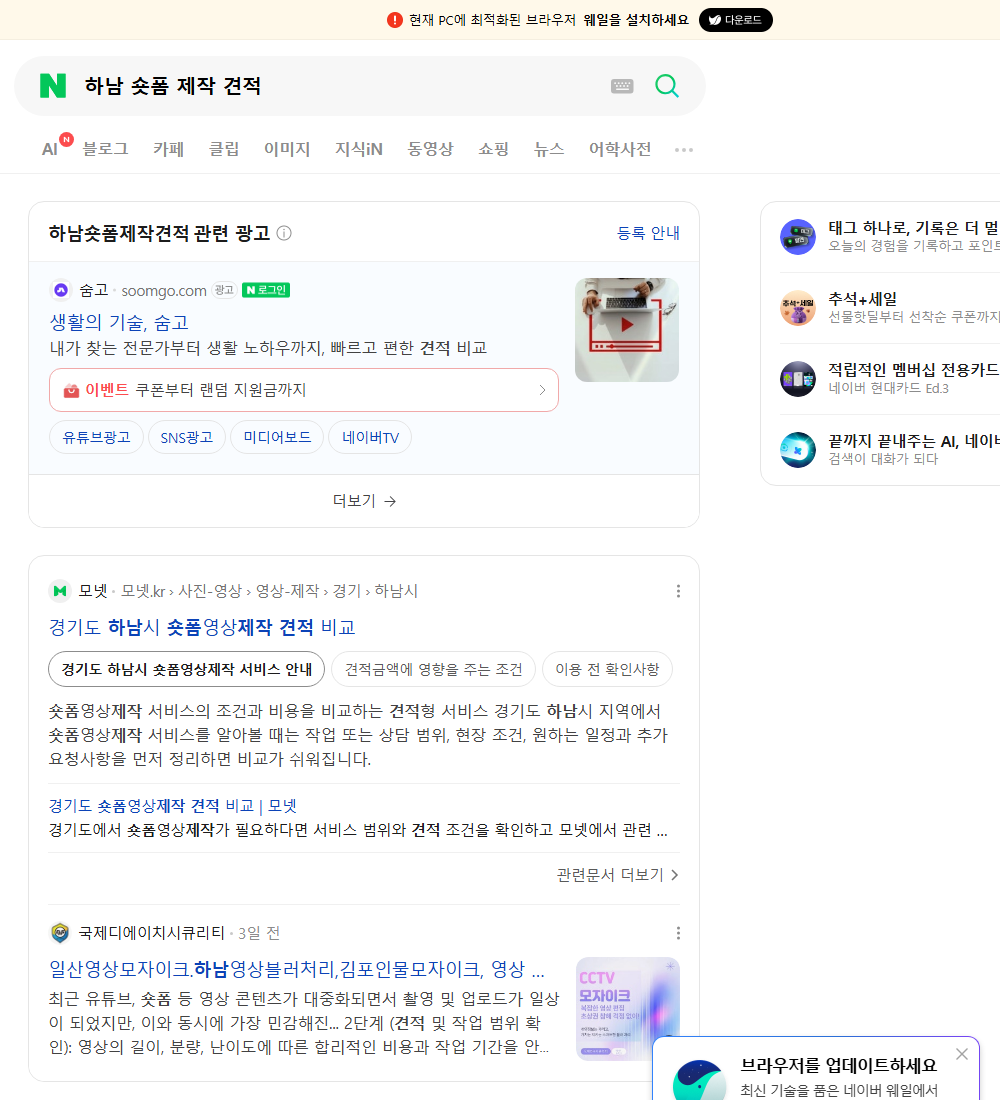The height and width of the screenshot is (1100, 1000).
Task: Open the three-dot menu of 국제디에이치시큐리티 result
Action: coord(678,933)
